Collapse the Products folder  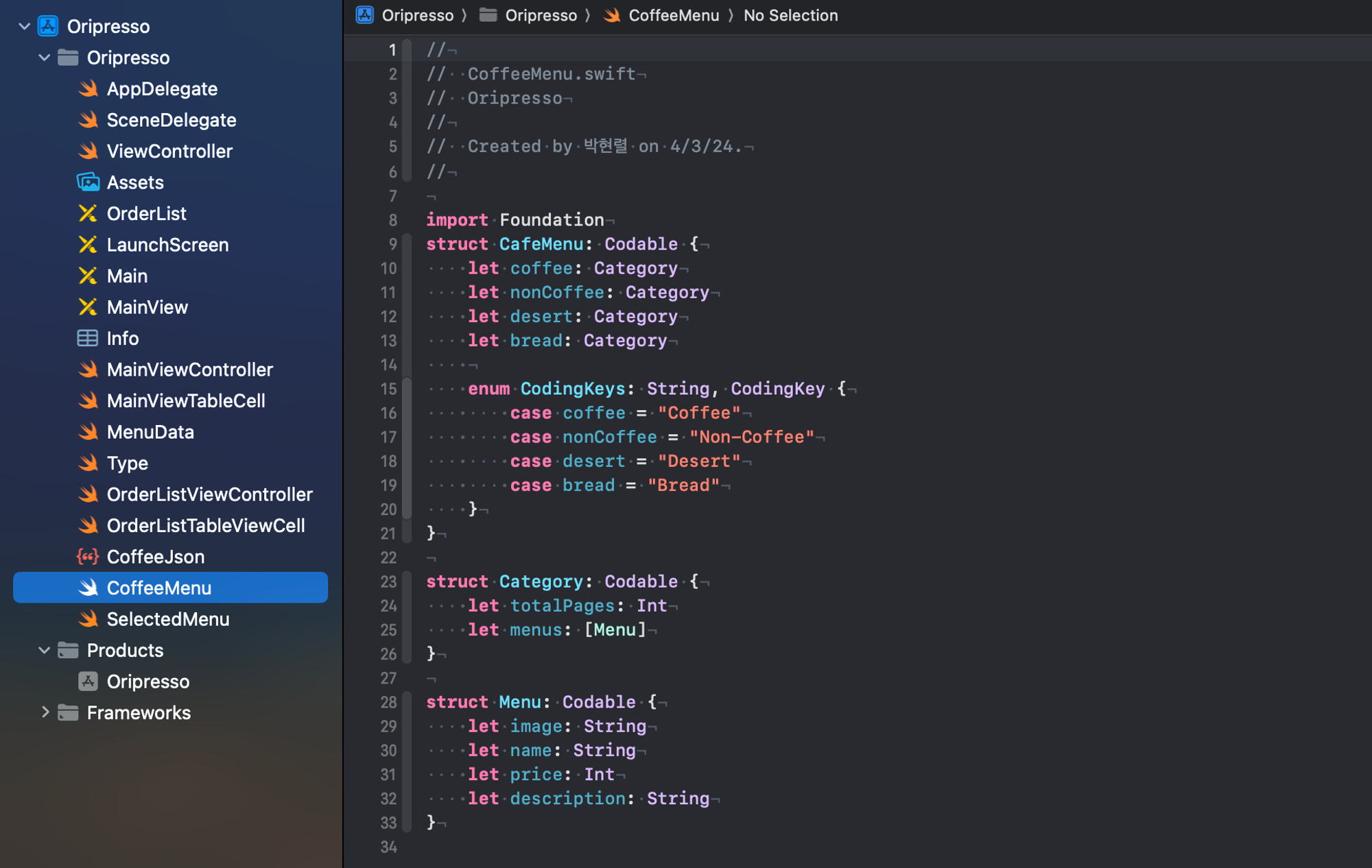44,650
